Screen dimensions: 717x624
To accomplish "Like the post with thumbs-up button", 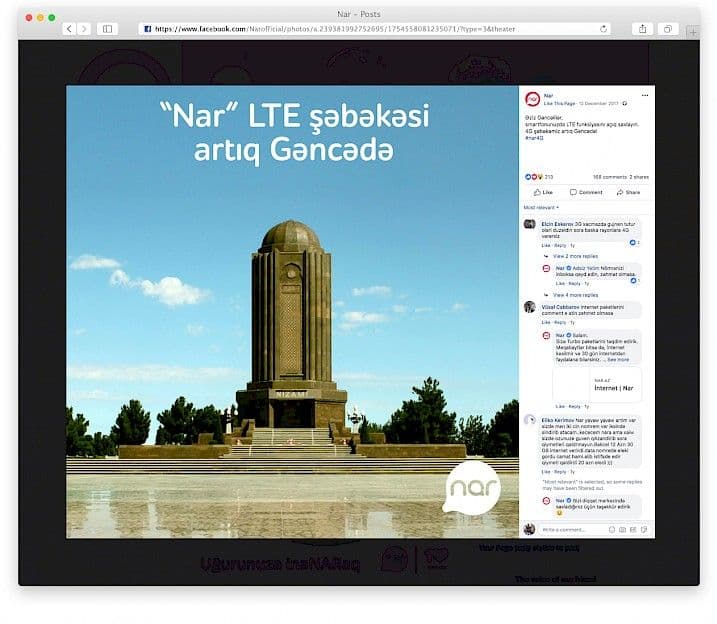I will point(543,192).
